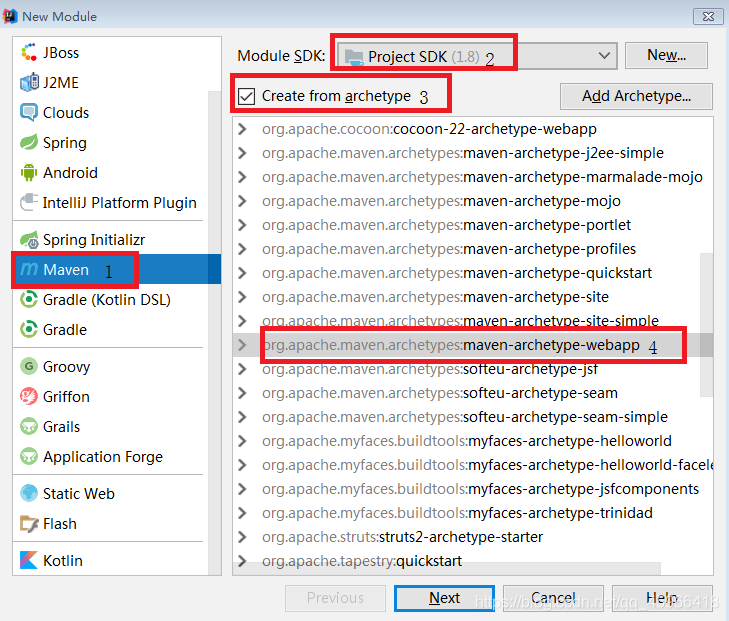This screenshot has height=621, width=729.
Task: Select maven-archetype-site-simple row
Action: click(472, 321)
